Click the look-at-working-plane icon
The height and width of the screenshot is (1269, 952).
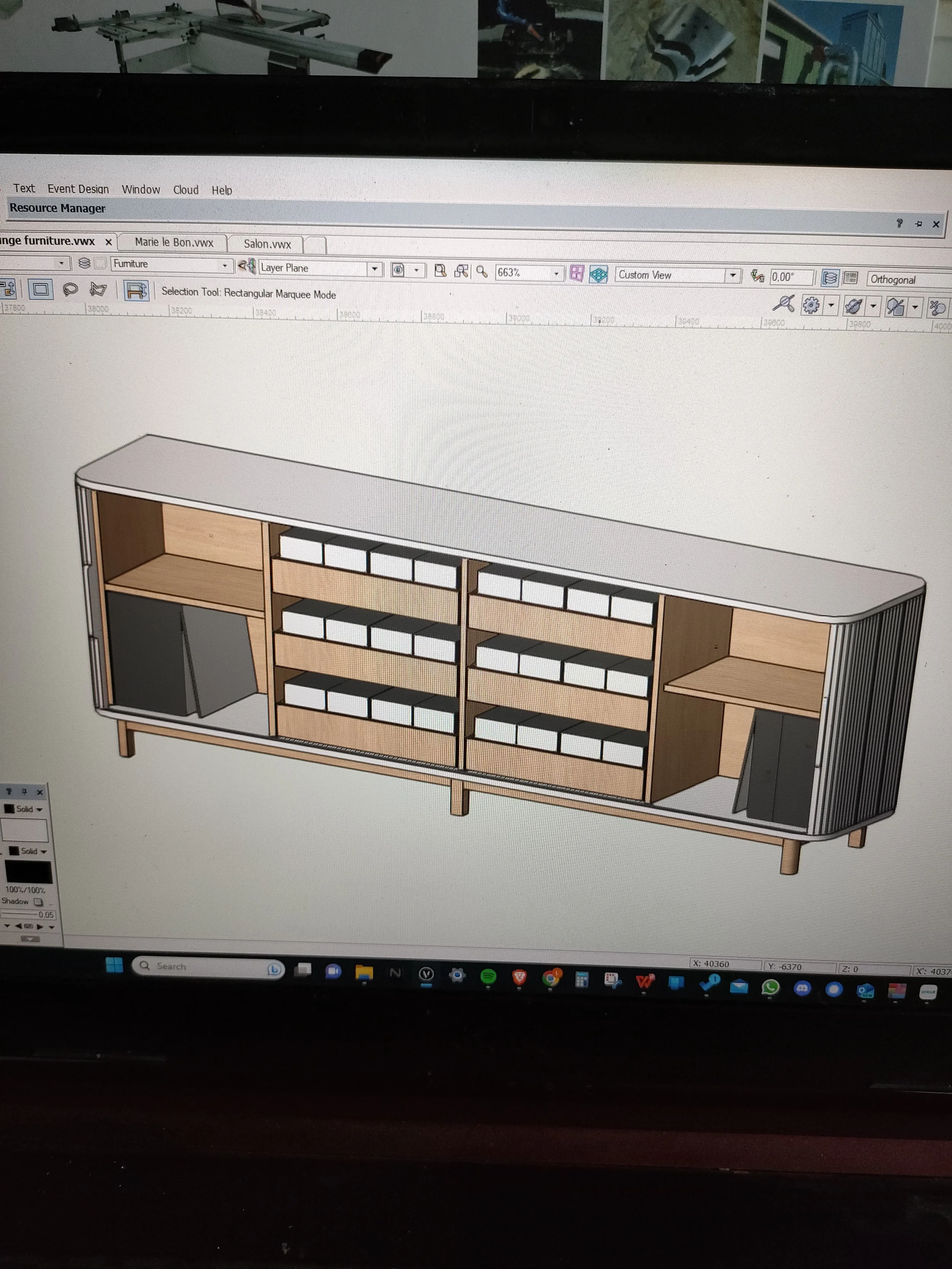point(398,270)
